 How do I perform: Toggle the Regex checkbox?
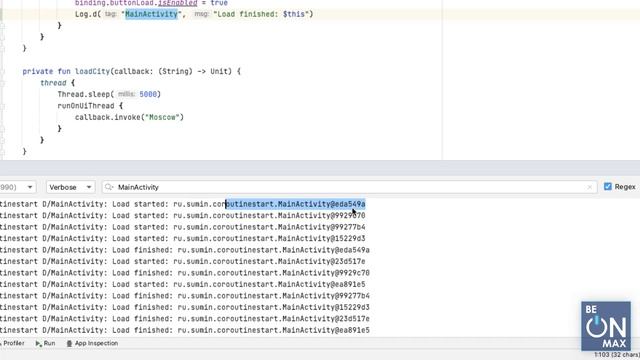pos(608,187)
